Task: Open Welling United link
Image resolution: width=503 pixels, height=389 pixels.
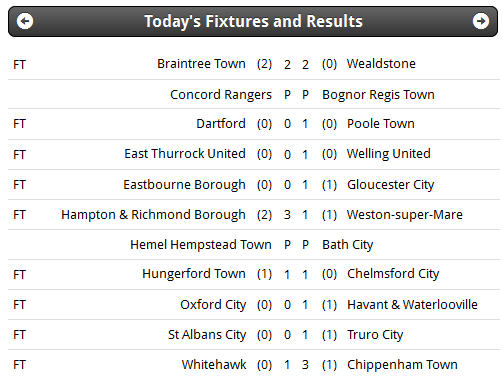Action: [389, 154]
